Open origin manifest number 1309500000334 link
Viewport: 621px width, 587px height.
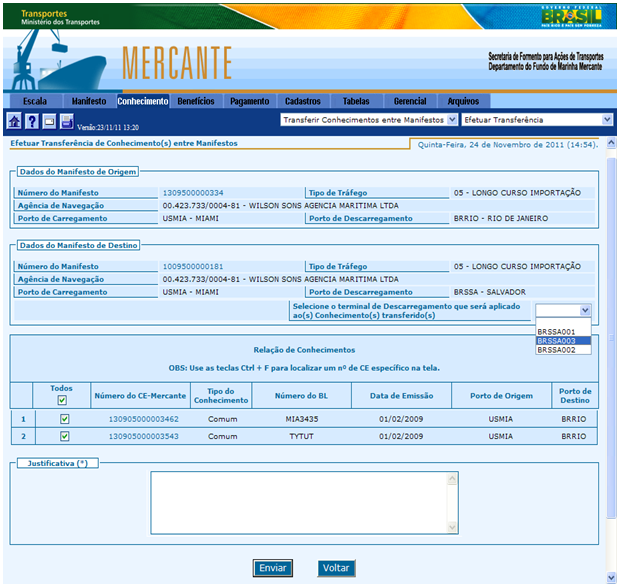click(193, 192)
